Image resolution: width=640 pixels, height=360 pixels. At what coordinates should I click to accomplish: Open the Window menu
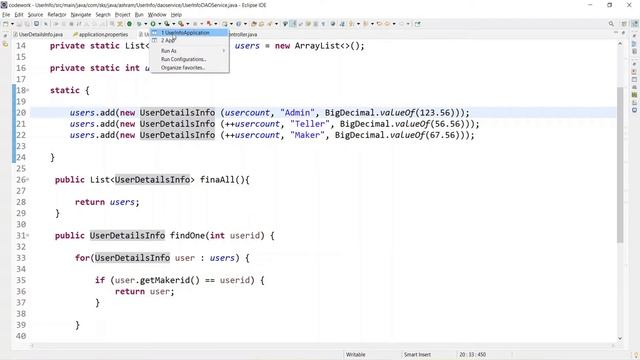click(x=157, y=14)
